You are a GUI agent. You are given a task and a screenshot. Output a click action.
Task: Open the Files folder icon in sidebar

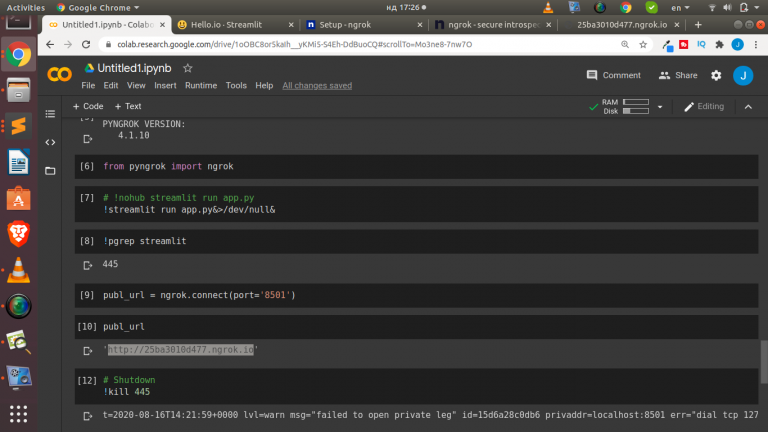[51, 170]
